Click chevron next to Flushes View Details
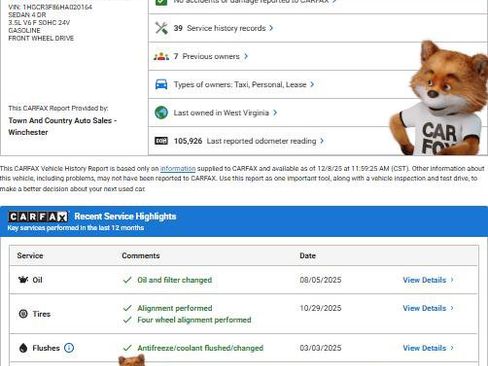The width and height of the screenshot is (488, 366). [452, 348]
